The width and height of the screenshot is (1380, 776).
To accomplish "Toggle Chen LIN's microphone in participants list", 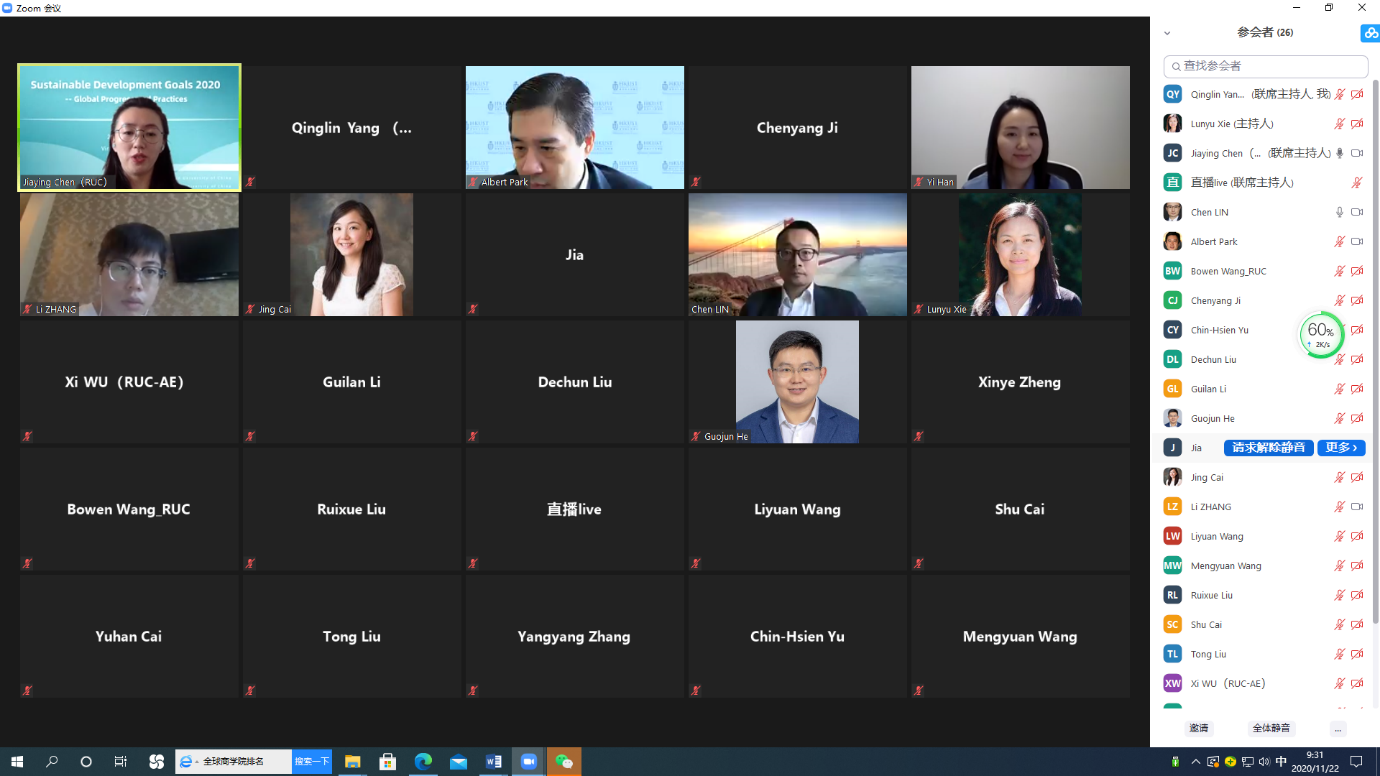I will [x=1339, y=212].
